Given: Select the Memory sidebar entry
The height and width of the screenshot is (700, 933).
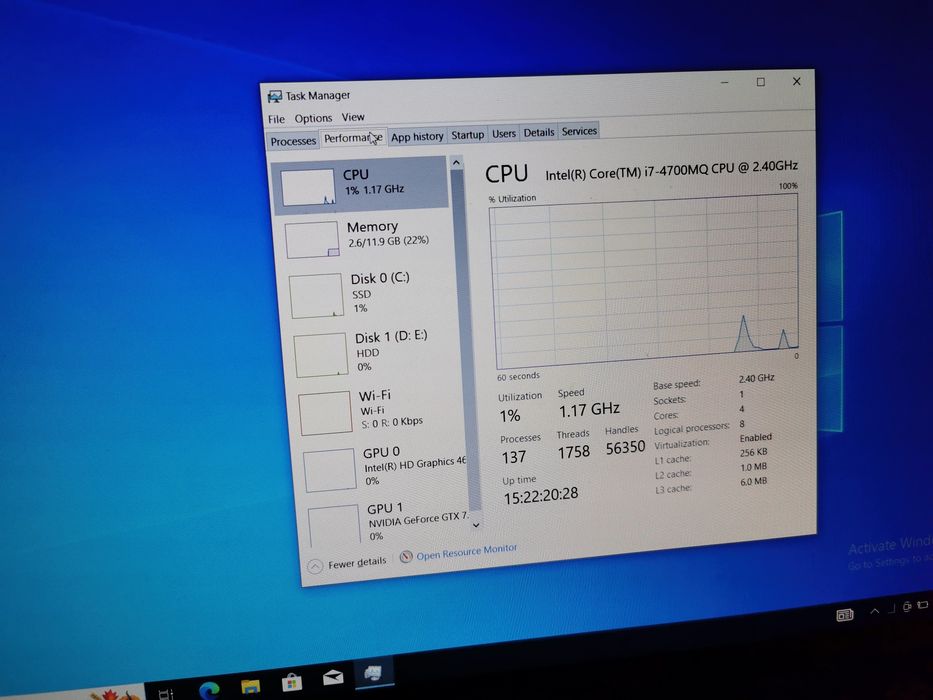Looking at the screenshot, I should pos(364,238).
